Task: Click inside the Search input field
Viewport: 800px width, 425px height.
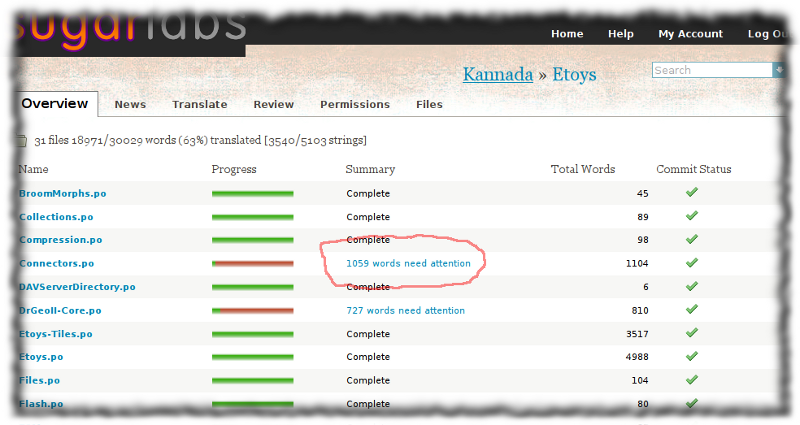Action: click(710, 70)
